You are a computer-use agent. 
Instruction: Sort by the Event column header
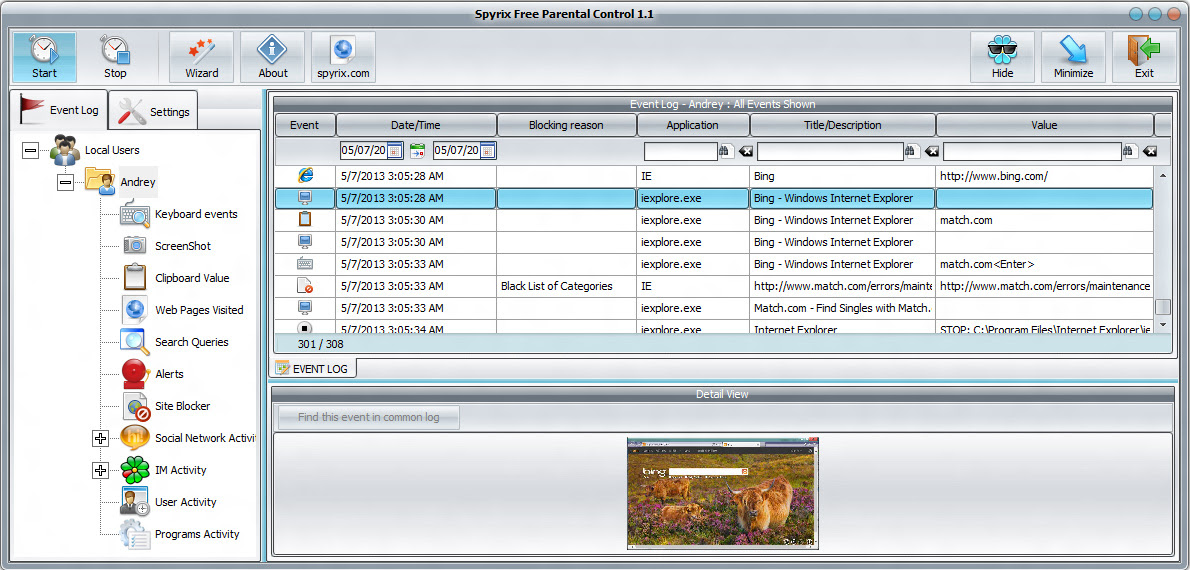304,125
